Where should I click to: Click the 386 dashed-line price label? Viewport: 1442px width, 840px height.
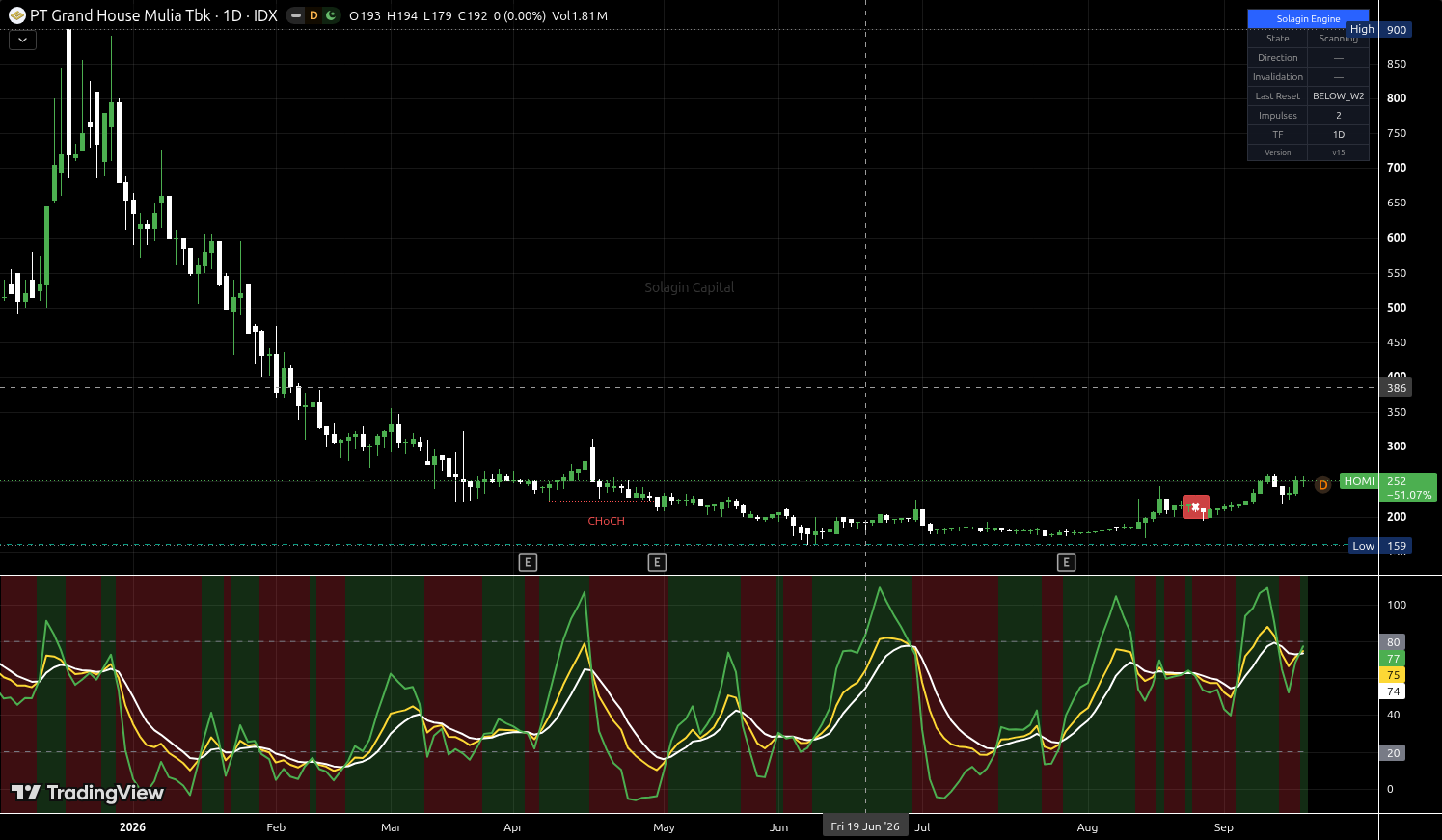click(x=1397, y=388)
